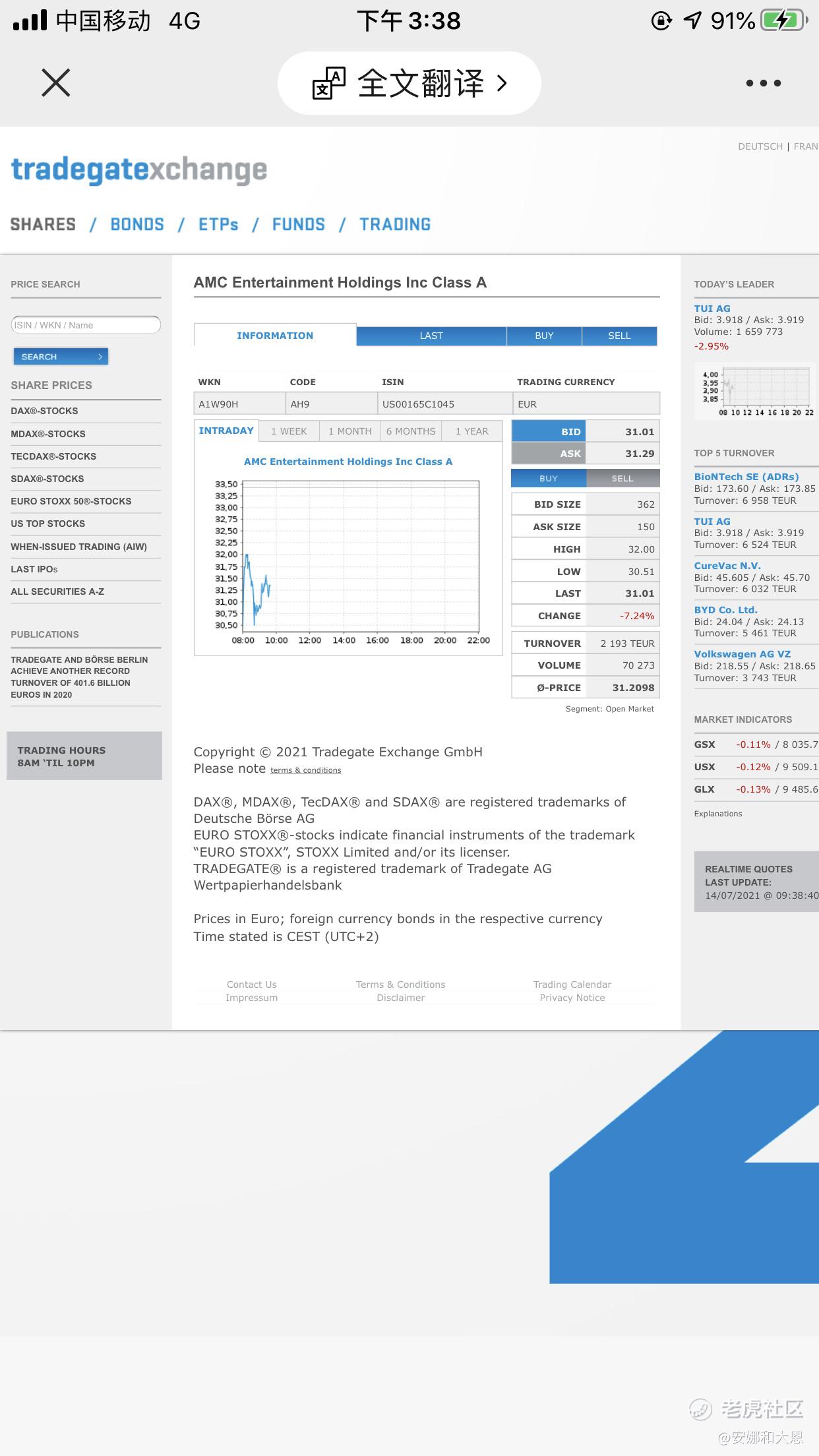Open the Disclaimer footer link
The image size is (819, 1456).
coord(401,998)
